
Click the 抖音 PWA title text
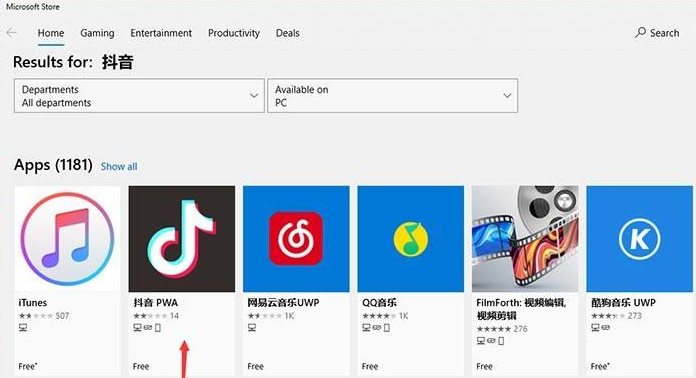[x=155, y=303]
